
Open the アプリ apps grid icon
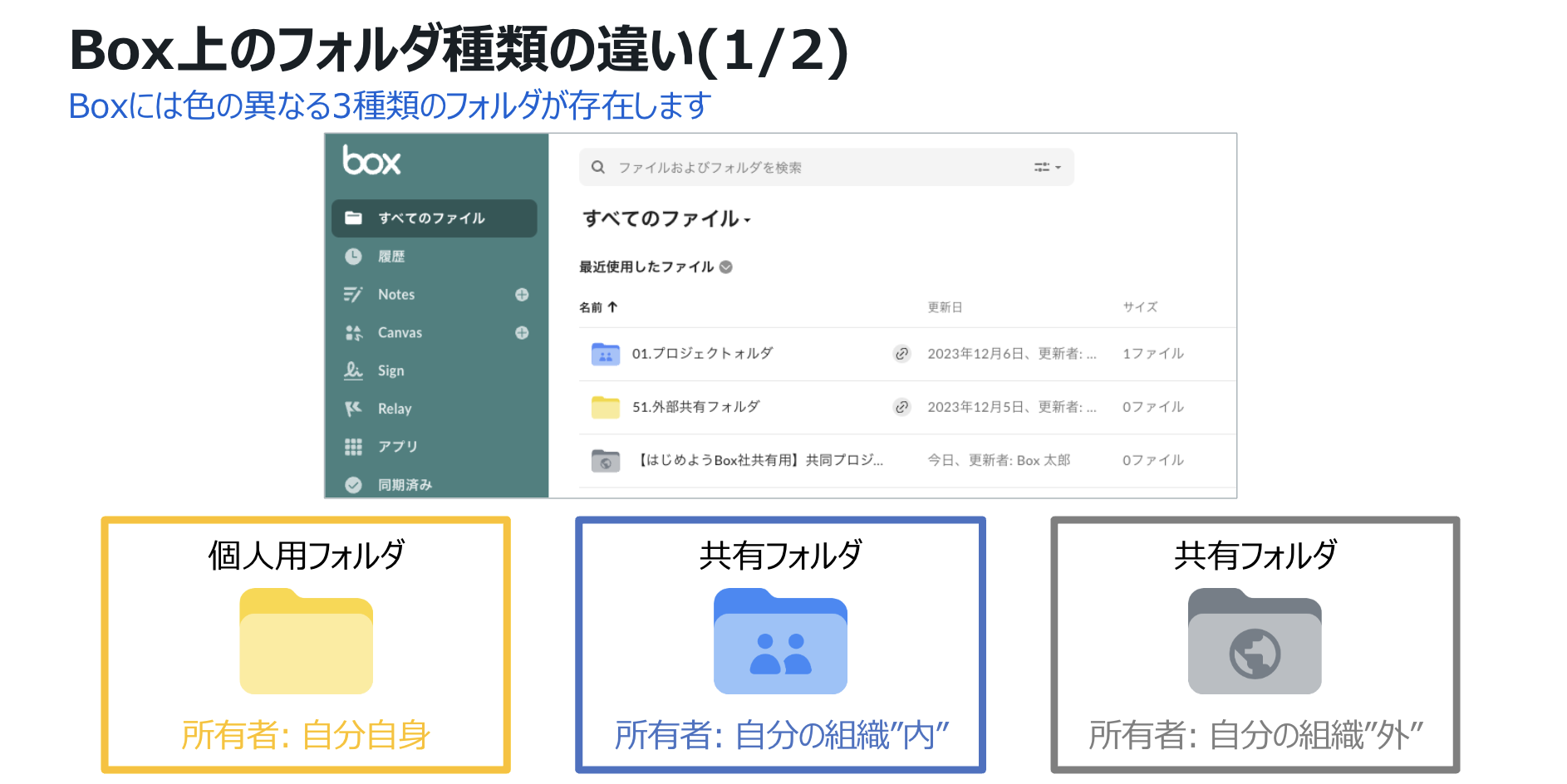(353, 447)
